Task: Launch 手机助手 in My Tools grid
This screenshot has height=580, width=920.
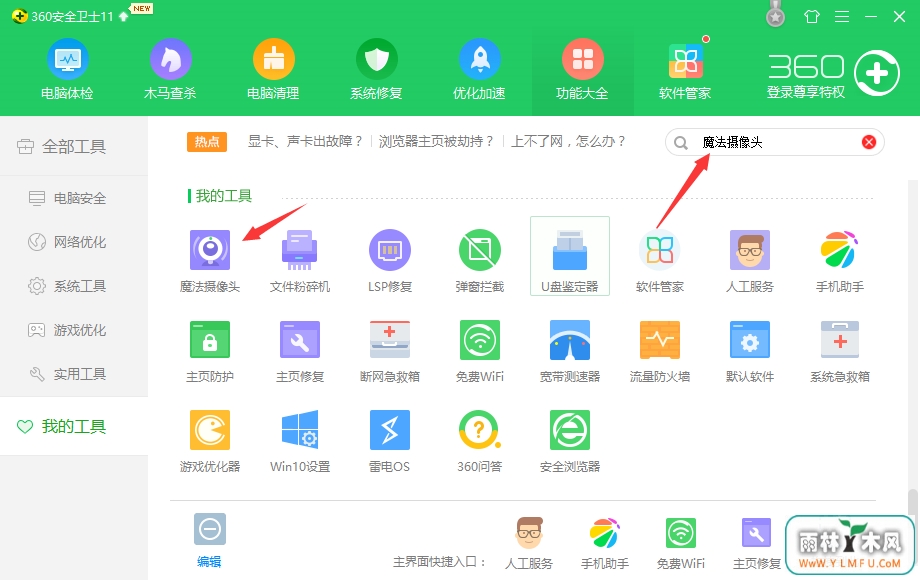Action: [840, 260]
